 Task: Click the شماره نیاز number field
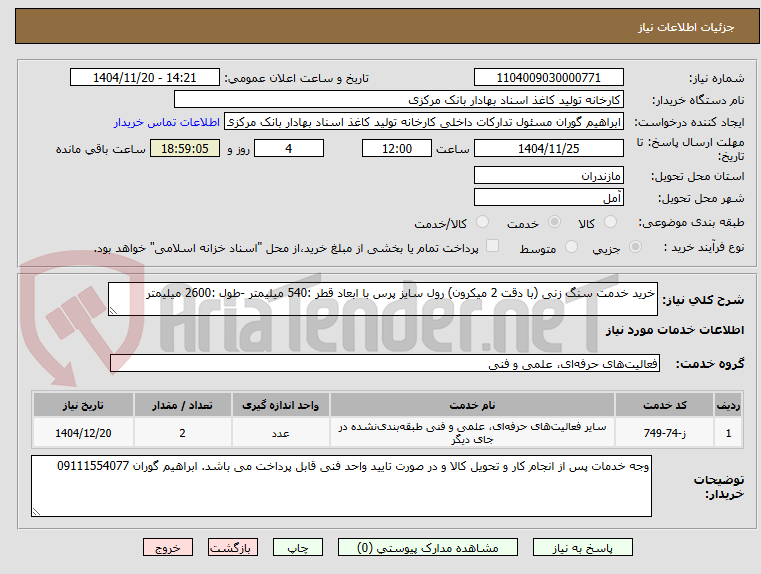coord(548,78)
